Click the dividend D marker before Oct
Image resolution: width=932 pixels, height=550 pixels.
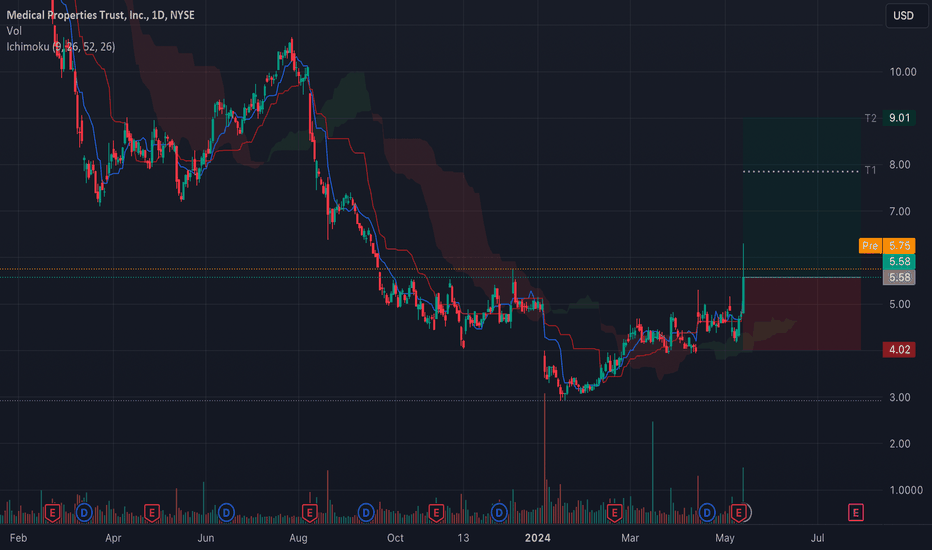[x=366, y=512]
